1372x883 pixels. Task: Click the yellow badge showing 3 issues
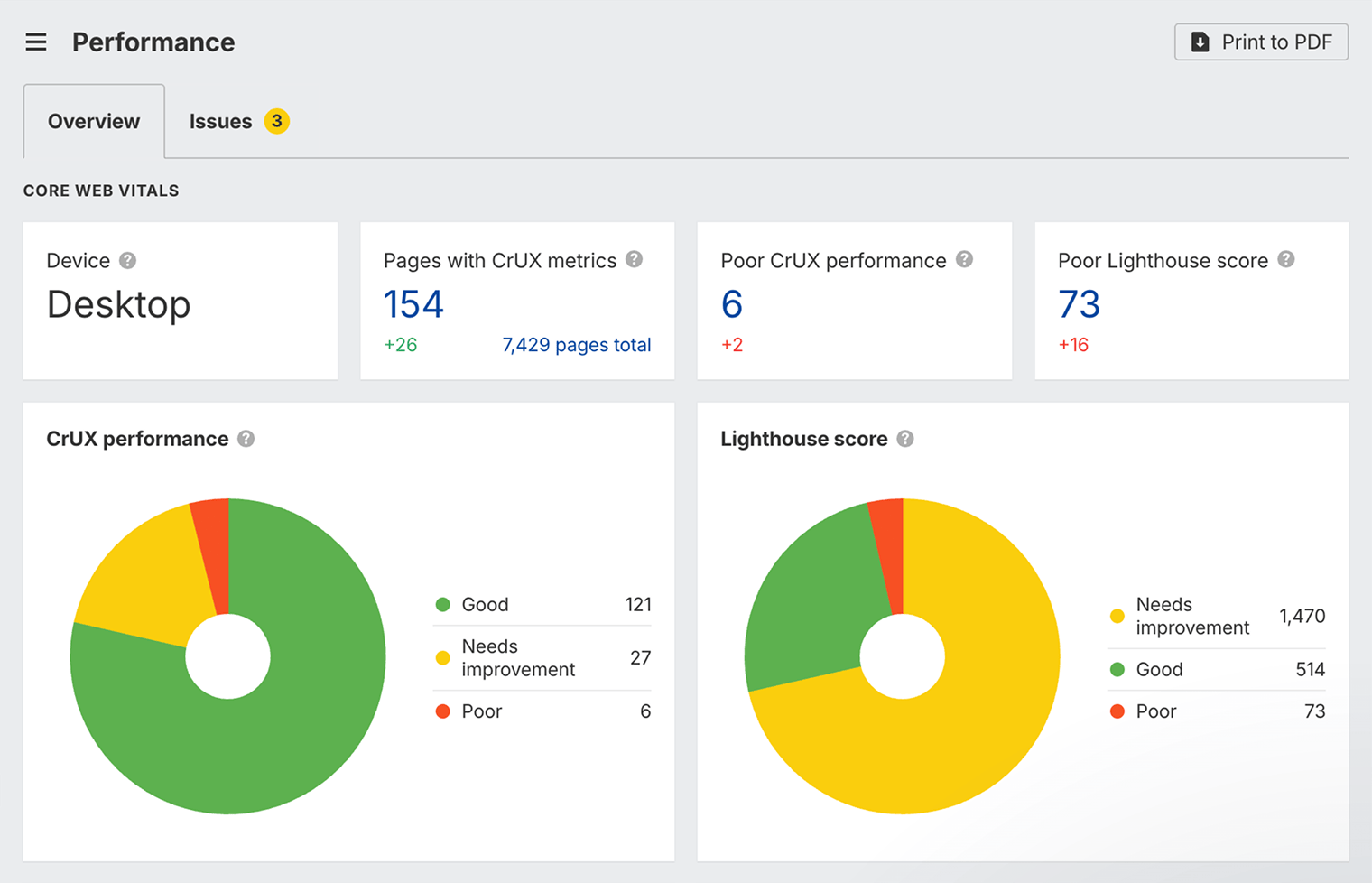pos(277,121)
